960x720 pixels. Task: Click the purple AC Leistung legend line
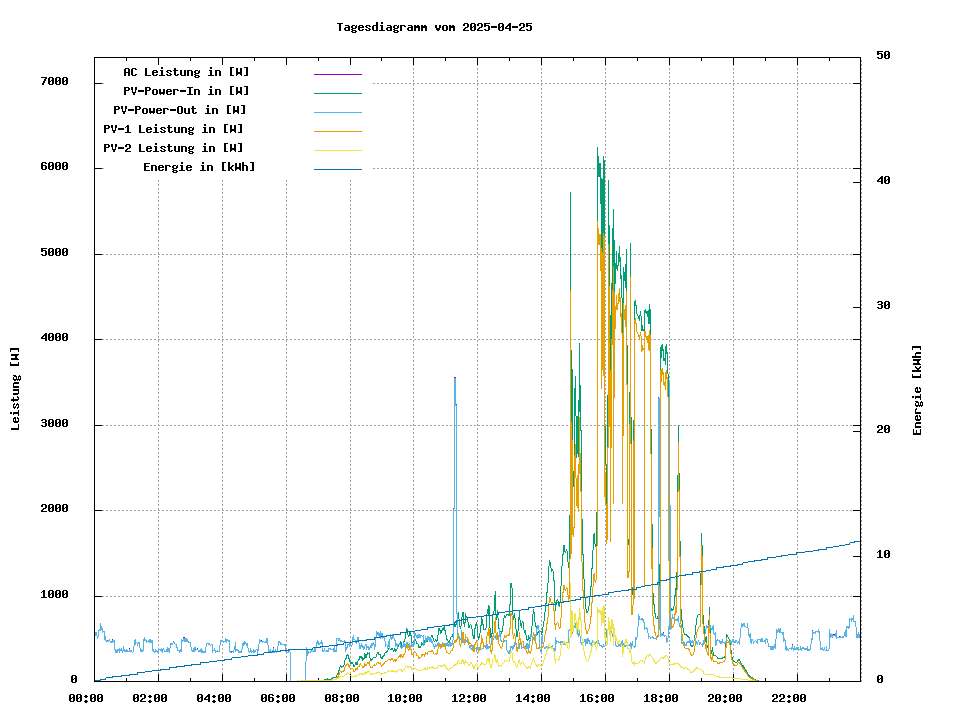(x=337, y=74)
